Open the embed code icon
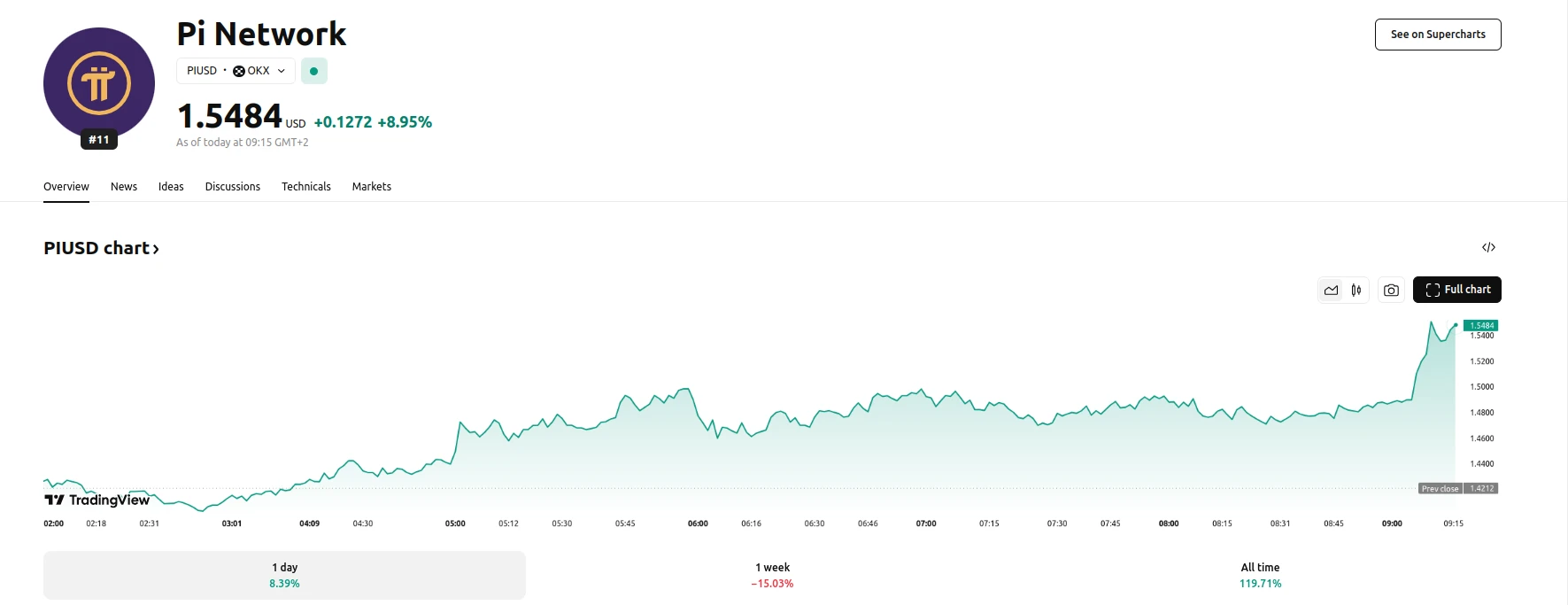 pyautogui.click(x=1488, y=247)
